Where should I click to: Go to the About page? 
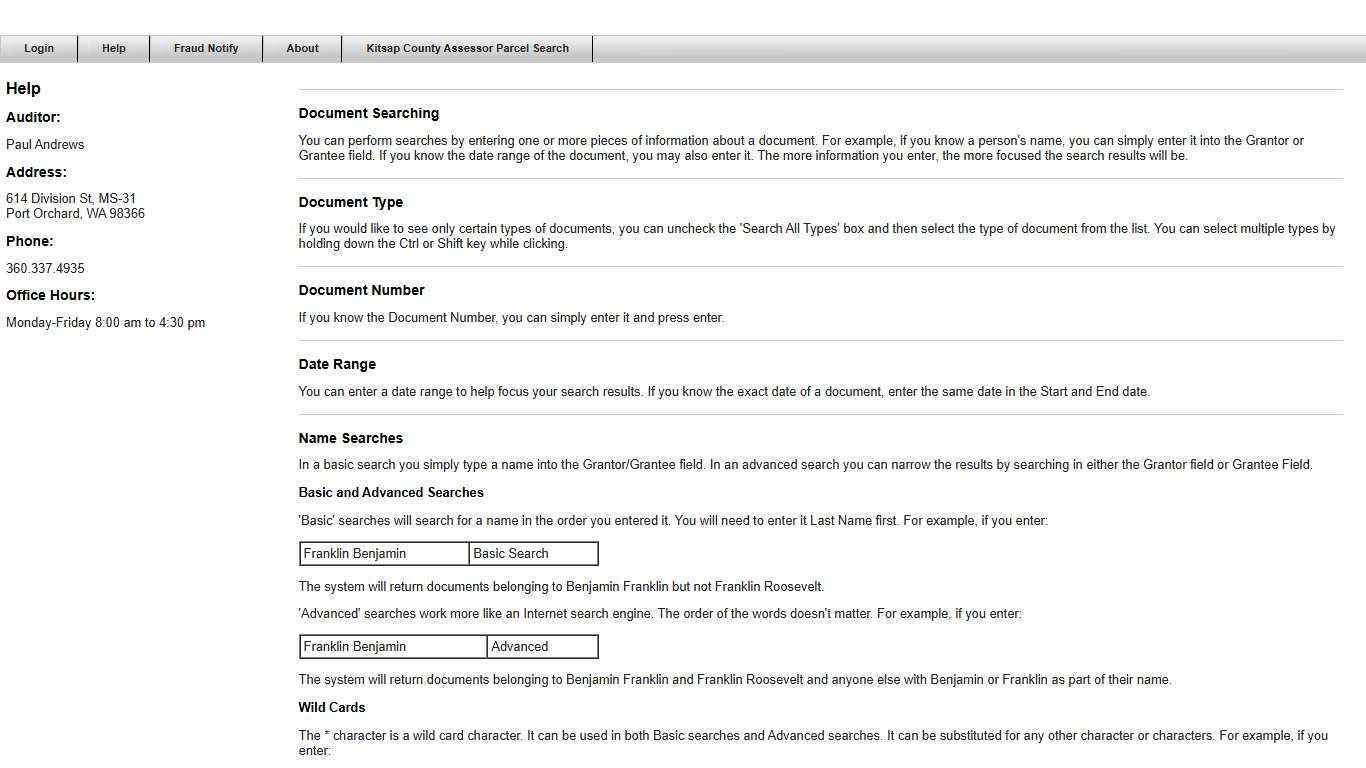pos(302,48)
